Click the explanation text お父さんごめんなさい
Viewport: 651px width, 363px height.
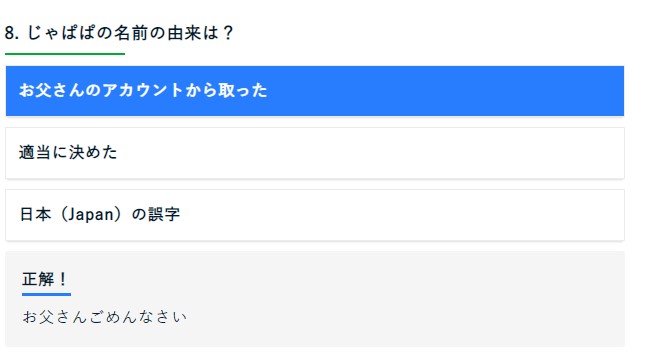(x=105, y=317)
